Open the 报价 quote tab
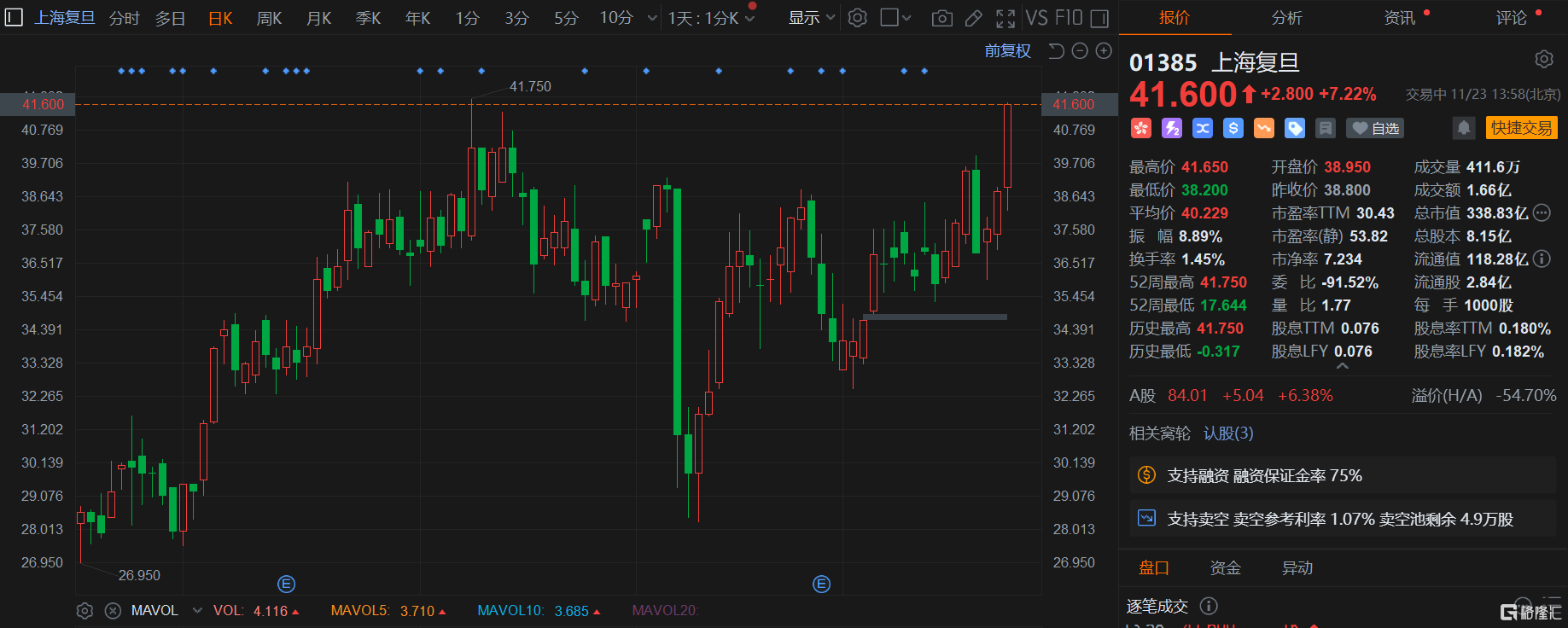The height and width of the screenshot is (628, 1568). [1175, 18]
